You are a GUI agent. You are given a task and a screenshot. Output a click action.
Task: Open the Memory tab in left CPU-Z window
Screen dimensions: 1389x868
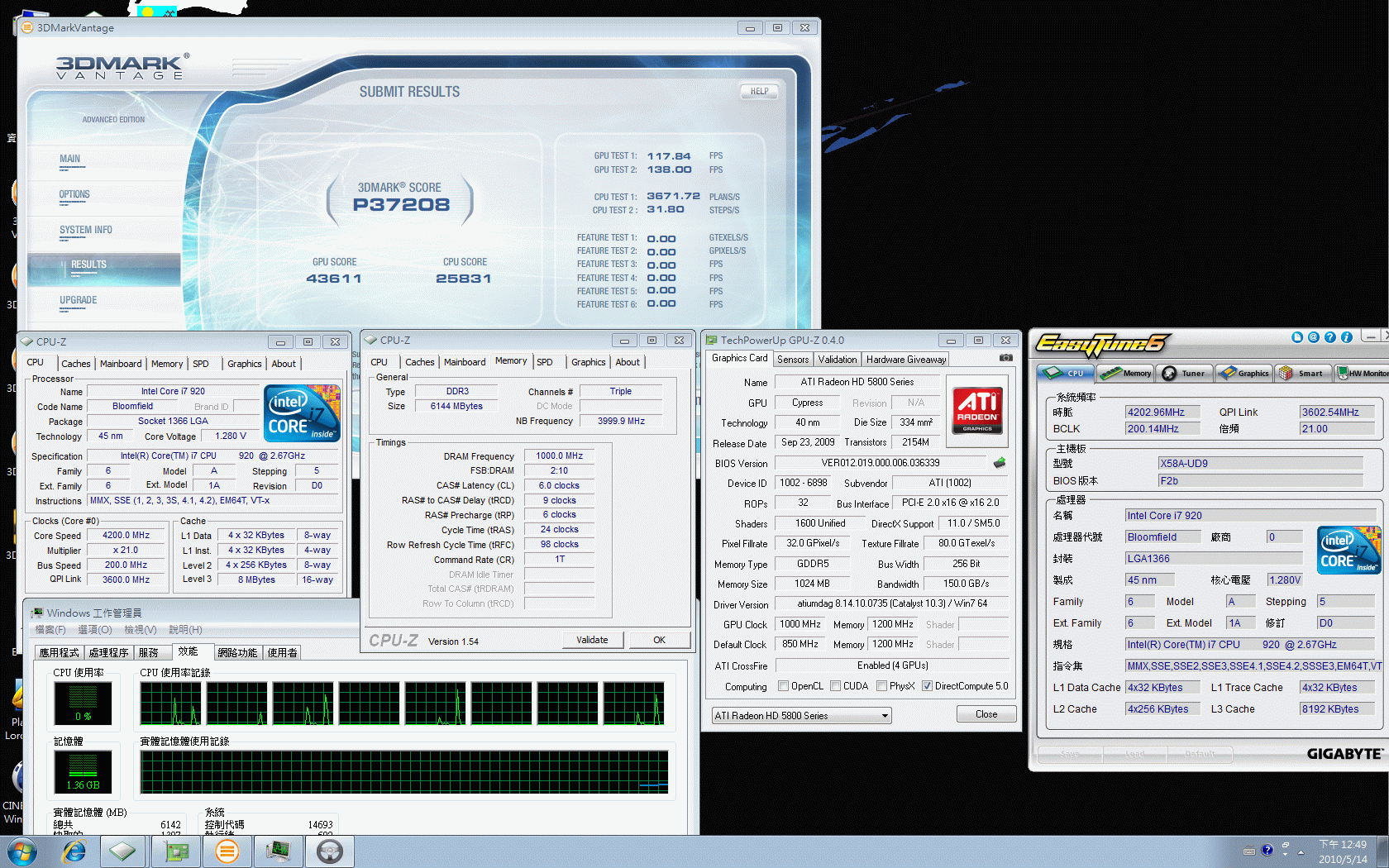click(x=167, y=364)
